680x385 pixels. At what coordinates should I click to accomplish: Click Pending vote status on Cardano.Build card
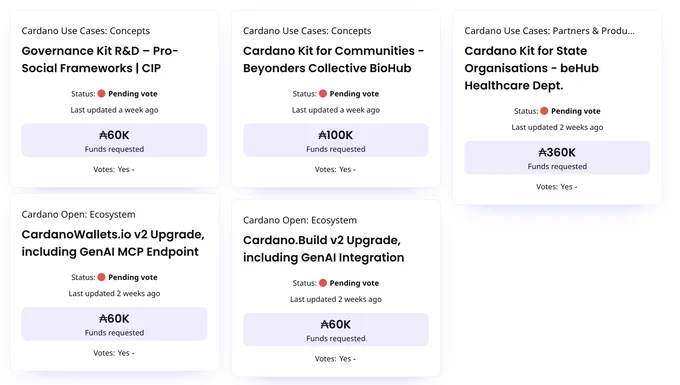click(354, 283)
